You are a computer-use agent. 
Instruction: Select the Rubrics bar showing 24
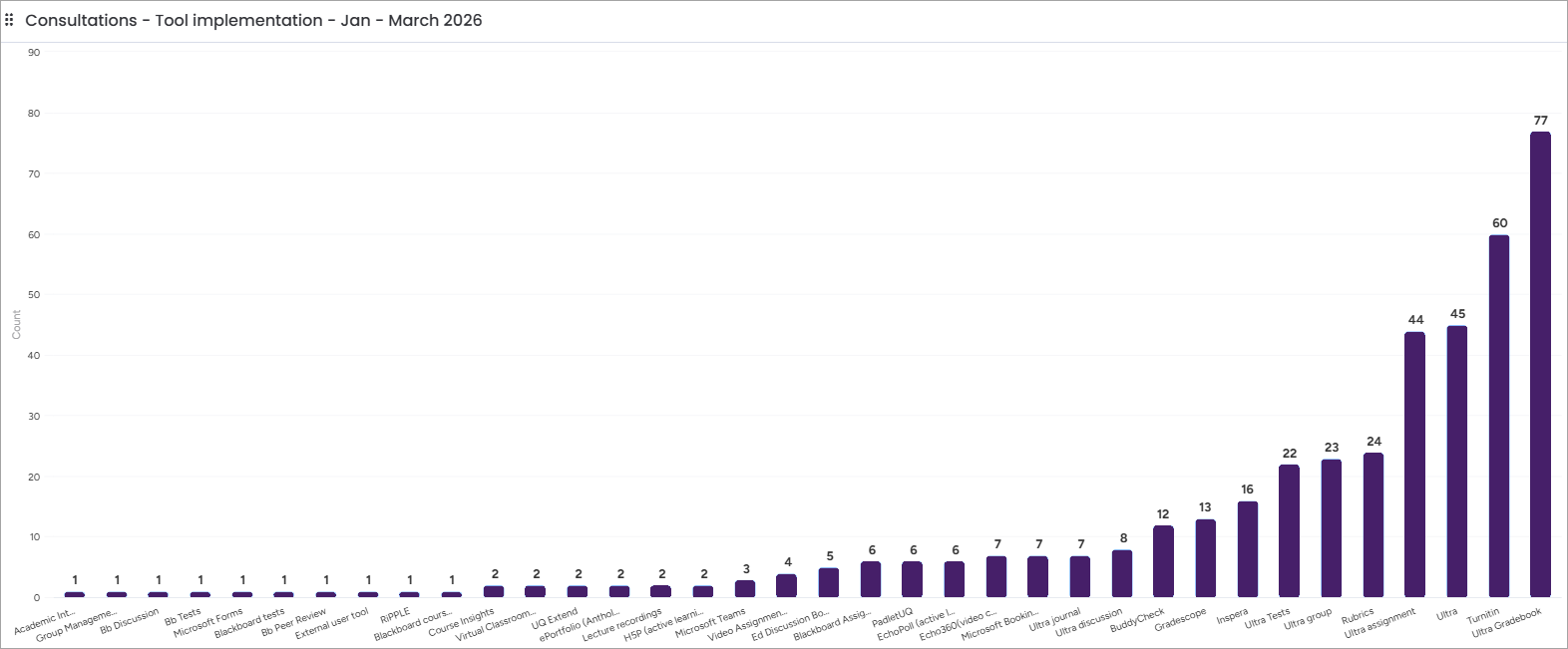(x=1372, y=525)
